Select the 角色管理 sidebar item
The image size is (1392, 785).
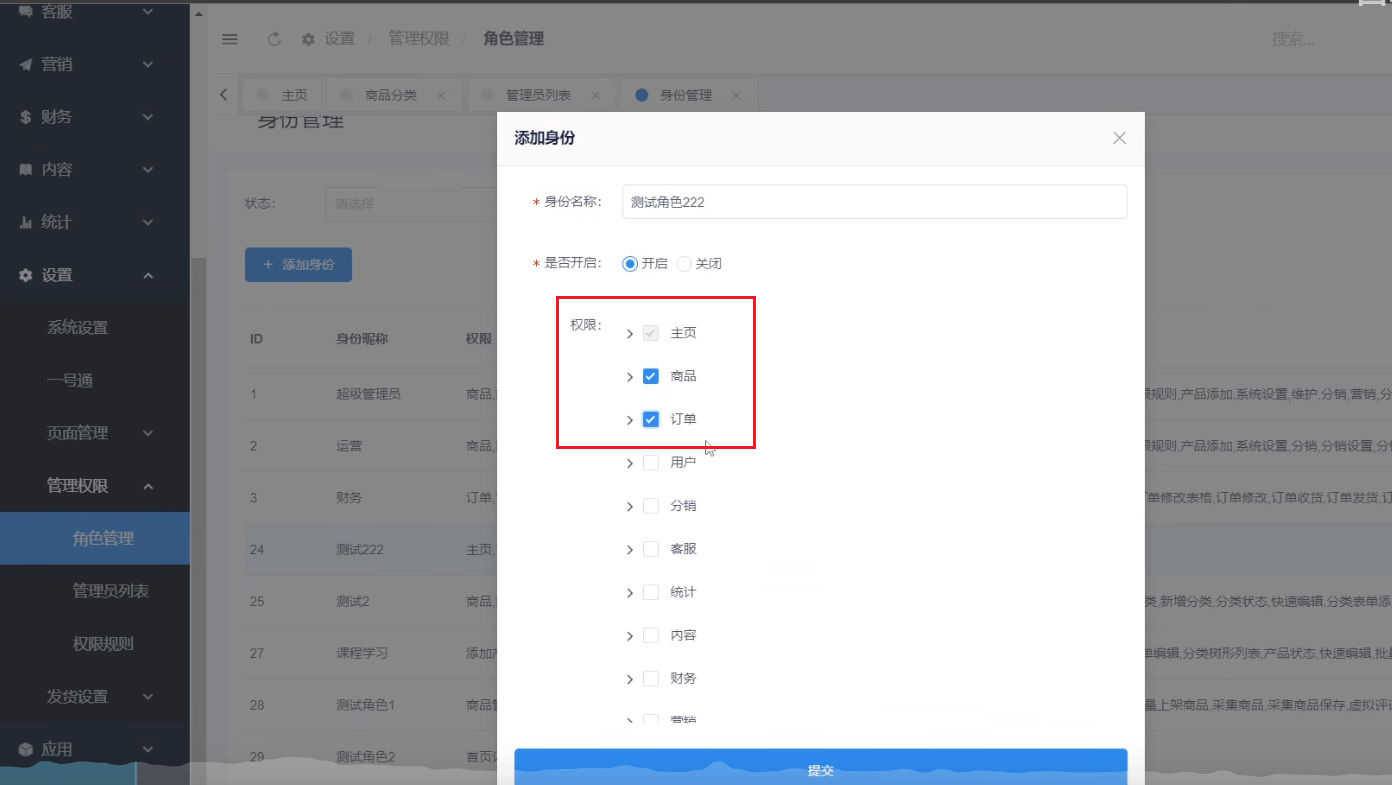95,538
